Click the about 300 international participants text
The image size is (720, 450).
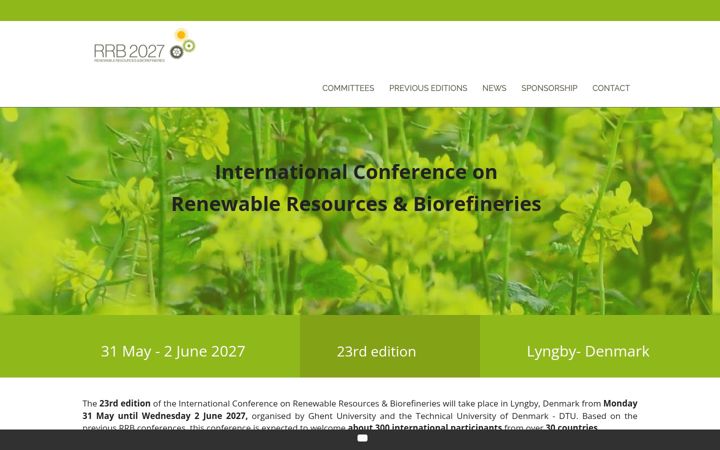pyautogui.click(x=425, y=428)
